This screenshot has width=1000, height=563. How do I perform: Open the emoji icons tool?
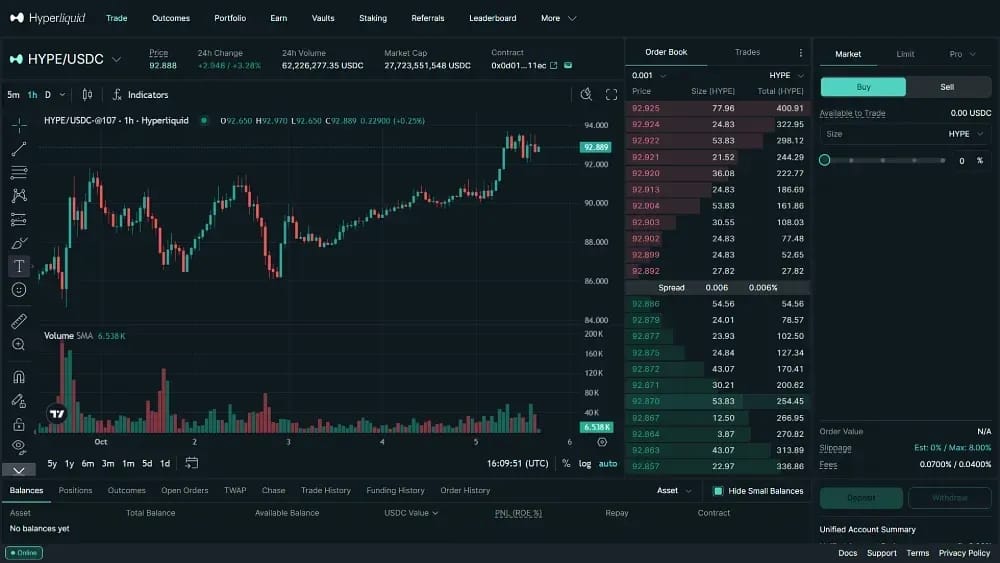coord(19,290)
